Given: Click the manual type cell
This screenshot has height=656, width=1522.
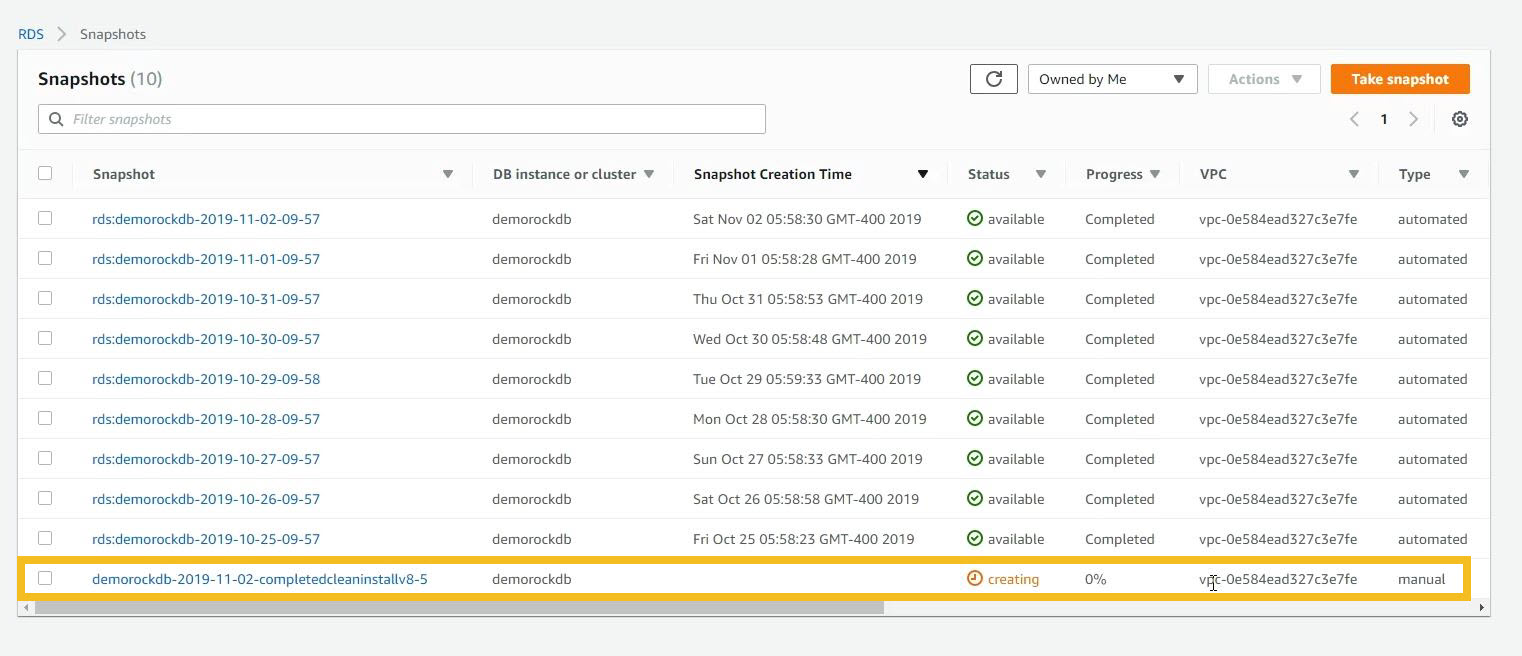Looking at the screenshot, I should [1421, 579].
